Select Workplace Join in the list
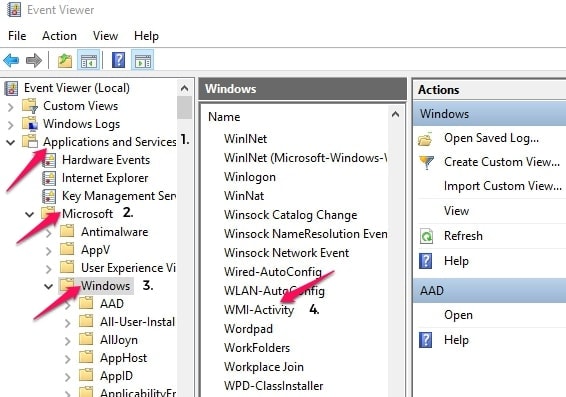 (x=264, y=367)
